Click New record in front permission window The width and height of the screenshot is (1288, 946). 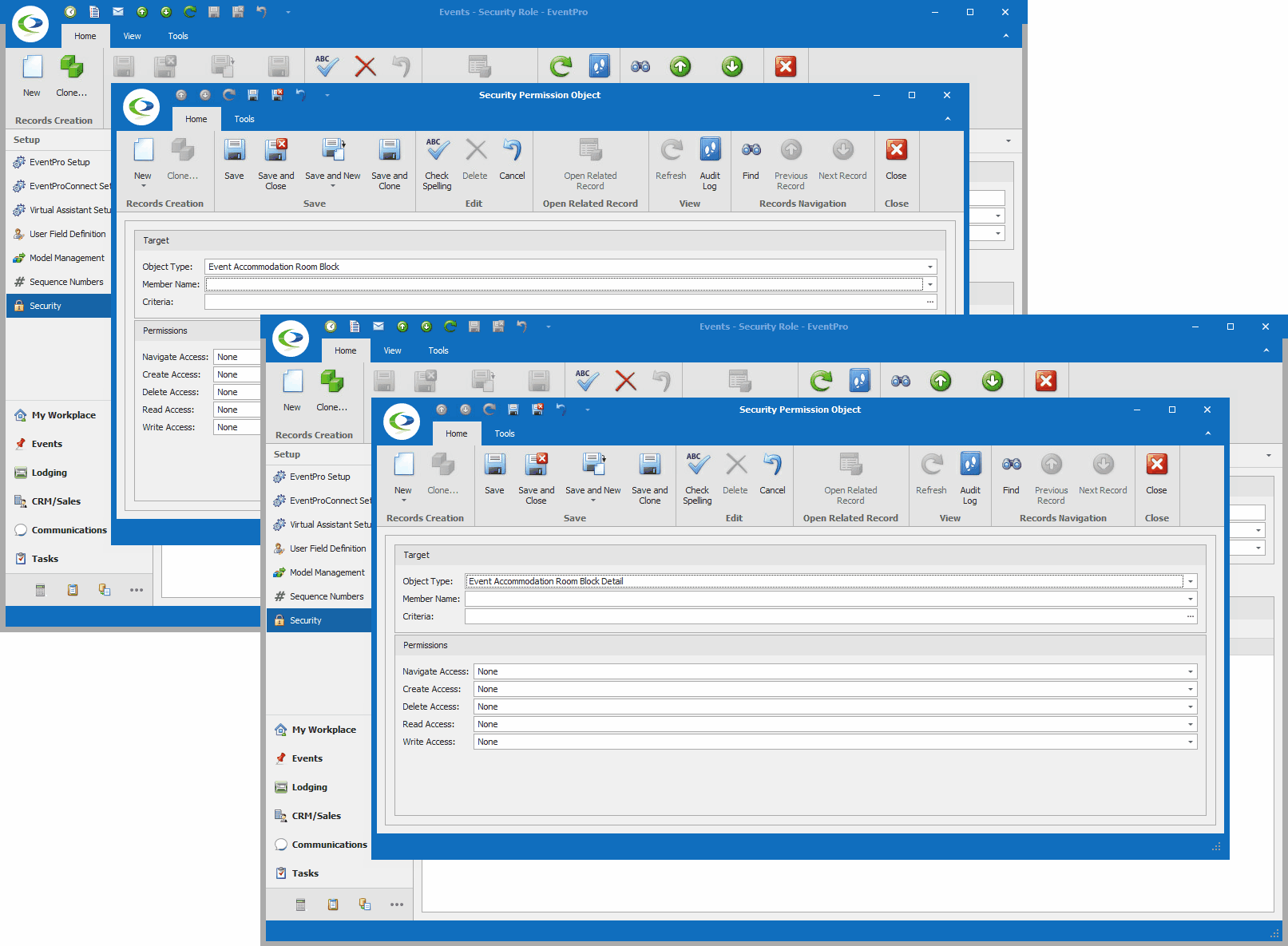(x=403, y=475)
